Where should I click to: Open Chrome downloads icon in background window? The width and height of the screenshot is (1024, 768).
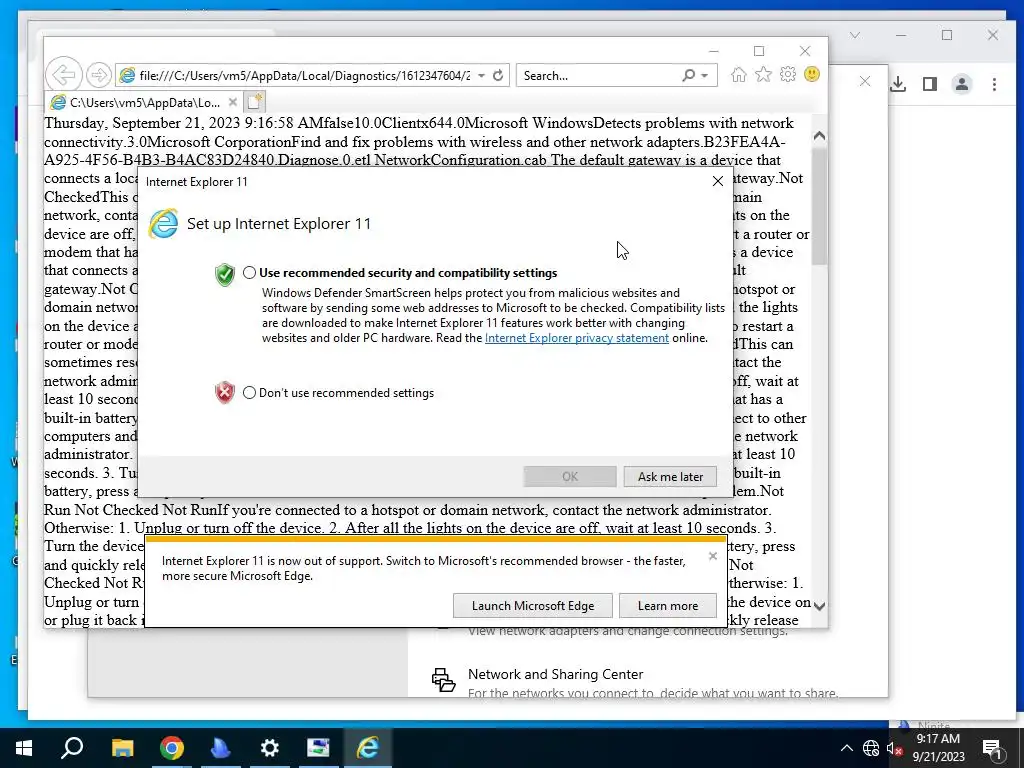(898, 84)
